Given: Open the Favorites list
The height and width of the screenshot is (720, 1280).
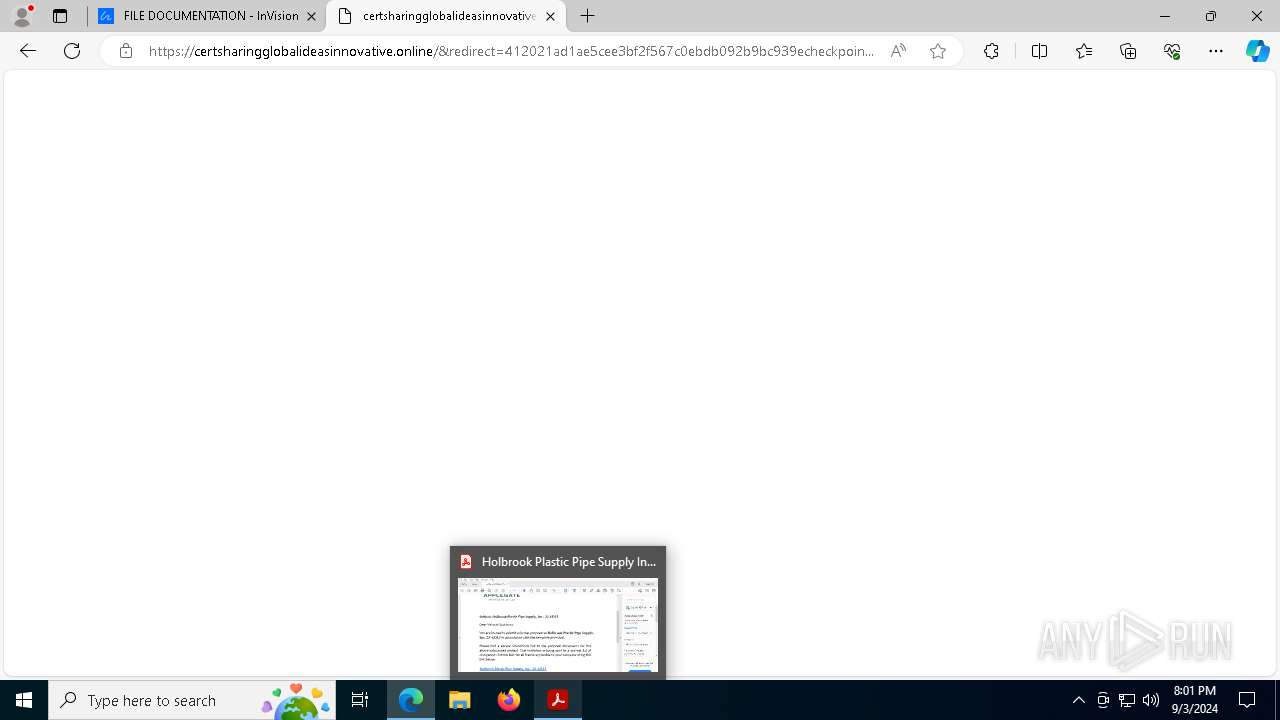Looking at the screenshot, I should click(x=1084, y=51).
